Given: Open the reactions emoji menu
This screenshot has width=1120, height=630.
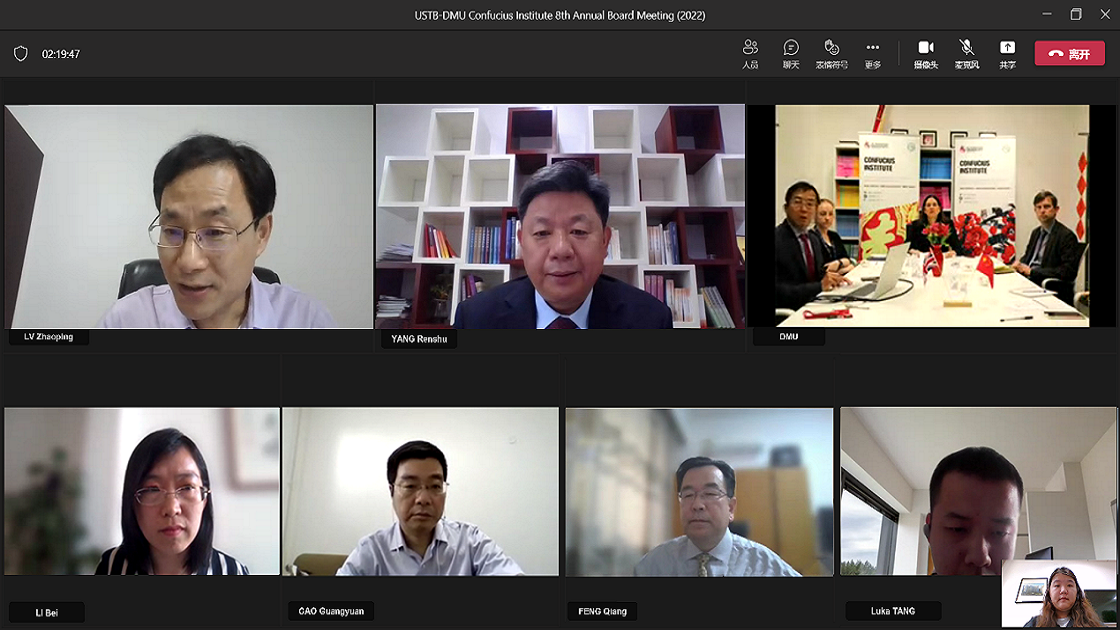Looking at the screenshot, I should [831, 54].
